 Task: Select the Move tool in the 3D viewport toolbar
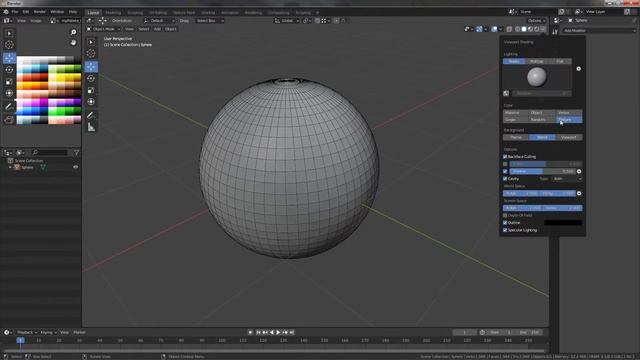click(91, 67)
